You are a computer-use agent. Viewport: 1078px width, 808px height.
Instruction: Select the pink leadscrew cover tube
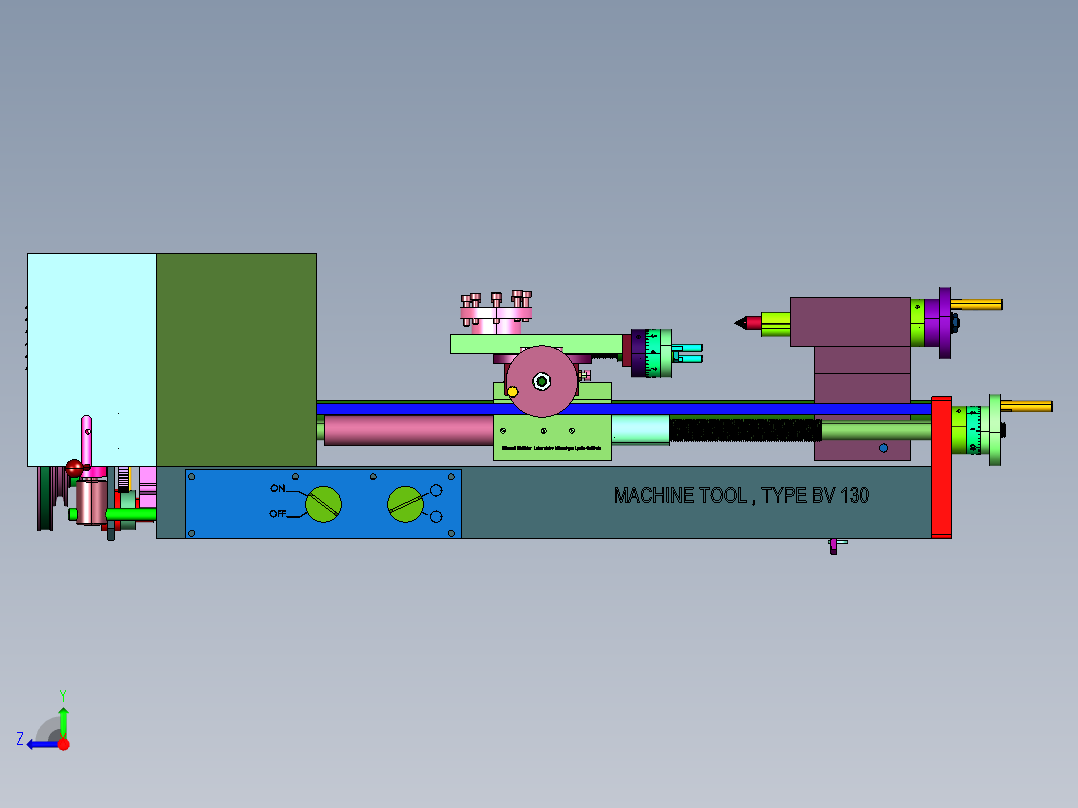(408, 430)
